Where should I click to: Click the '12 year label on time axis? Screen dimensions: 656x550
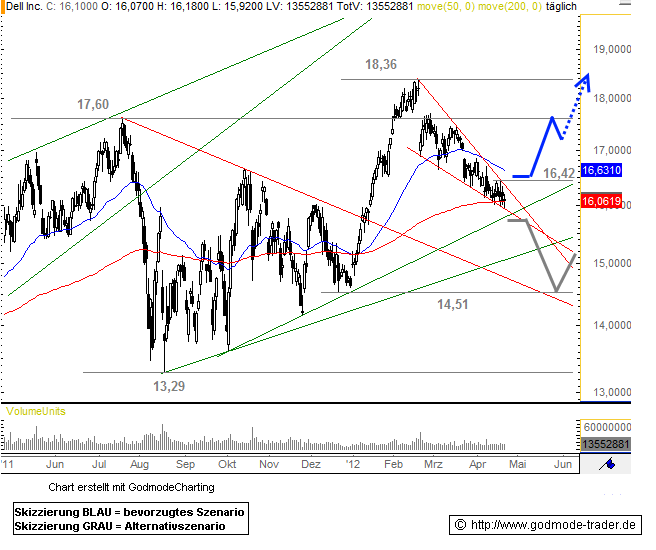(x=353, y=464)
